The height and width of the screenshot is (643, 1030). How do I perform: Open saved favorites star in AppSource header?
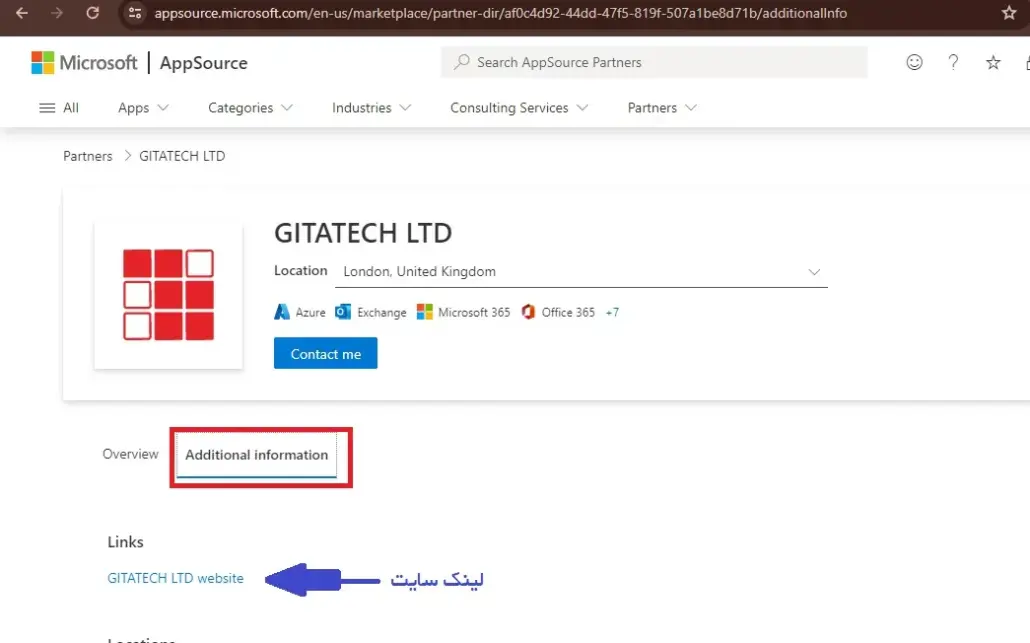(993, 62)
